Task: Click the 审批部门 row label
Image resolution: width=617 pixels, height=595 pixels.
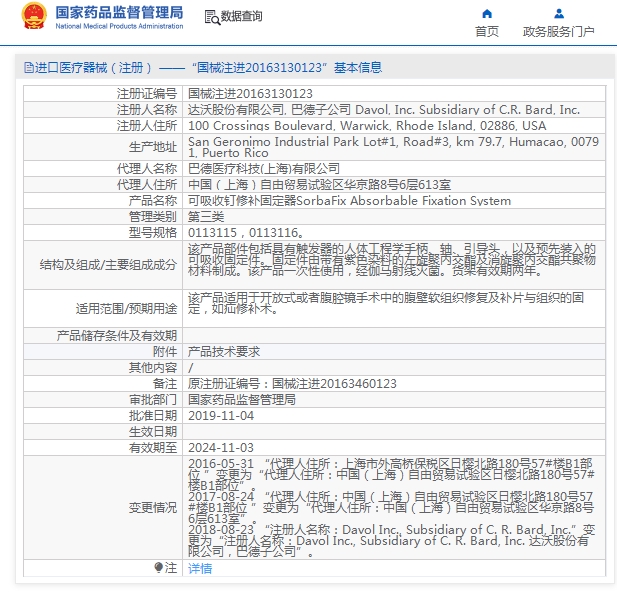Action: click(x=153, y=399)
